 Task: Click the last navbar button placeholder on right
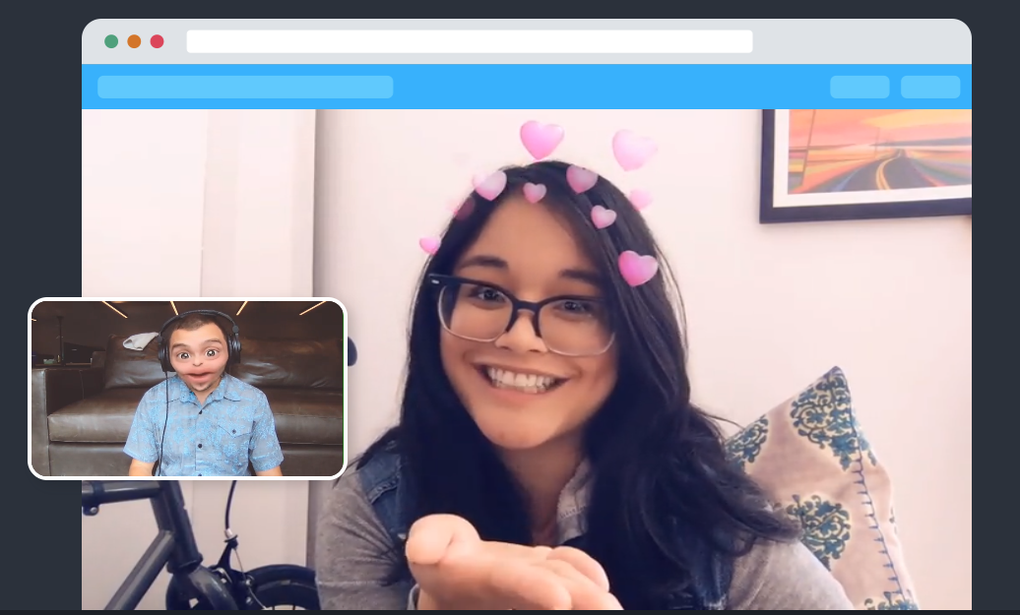[930, 87]
